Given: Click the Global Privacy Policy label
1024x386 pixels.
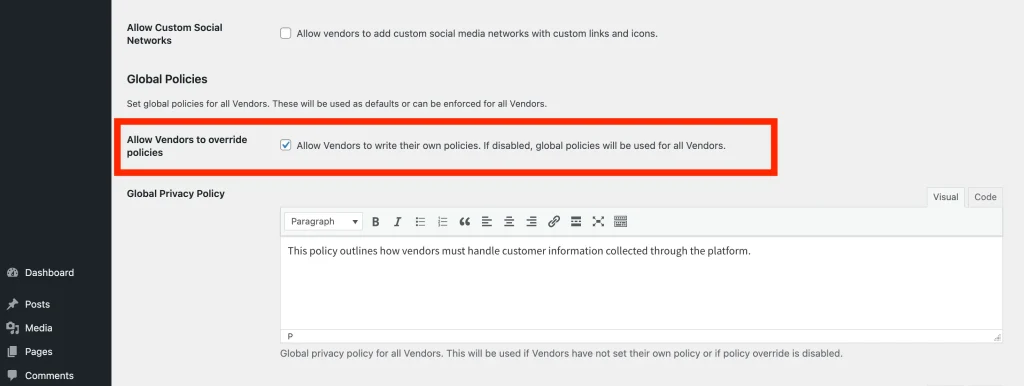Looking at the screenshot, I should point(176,193).
